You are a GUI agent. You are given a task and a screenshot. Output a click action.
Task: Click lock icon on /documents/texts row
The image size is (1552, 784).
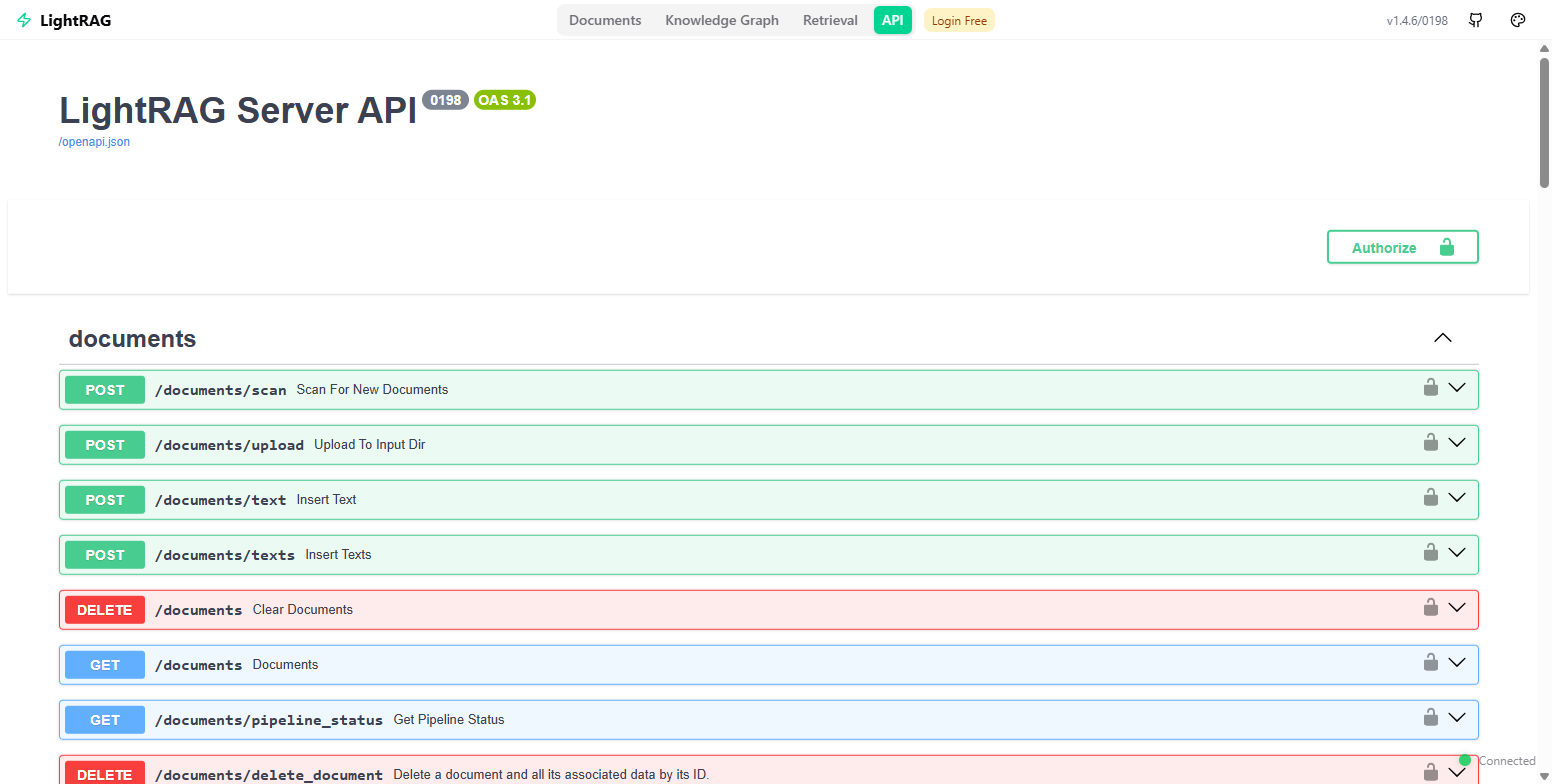point(1431,553)
